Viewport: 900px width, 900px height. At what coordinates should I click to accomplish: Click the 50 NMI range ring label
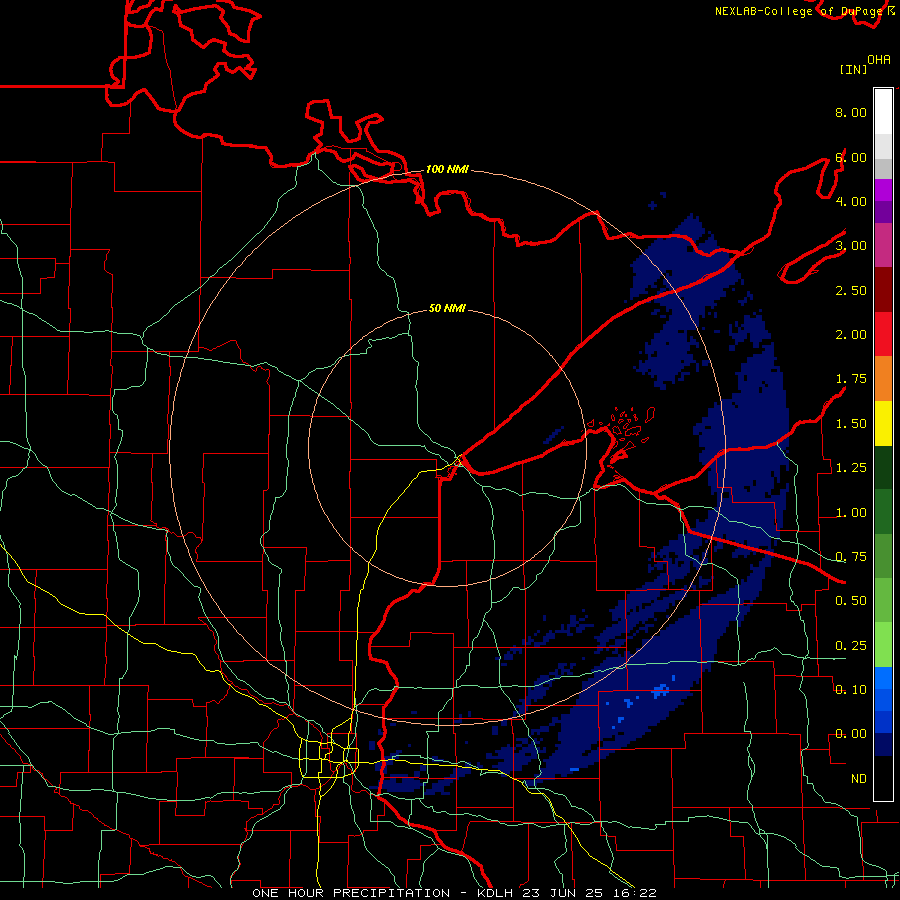(x=447, y=308)
